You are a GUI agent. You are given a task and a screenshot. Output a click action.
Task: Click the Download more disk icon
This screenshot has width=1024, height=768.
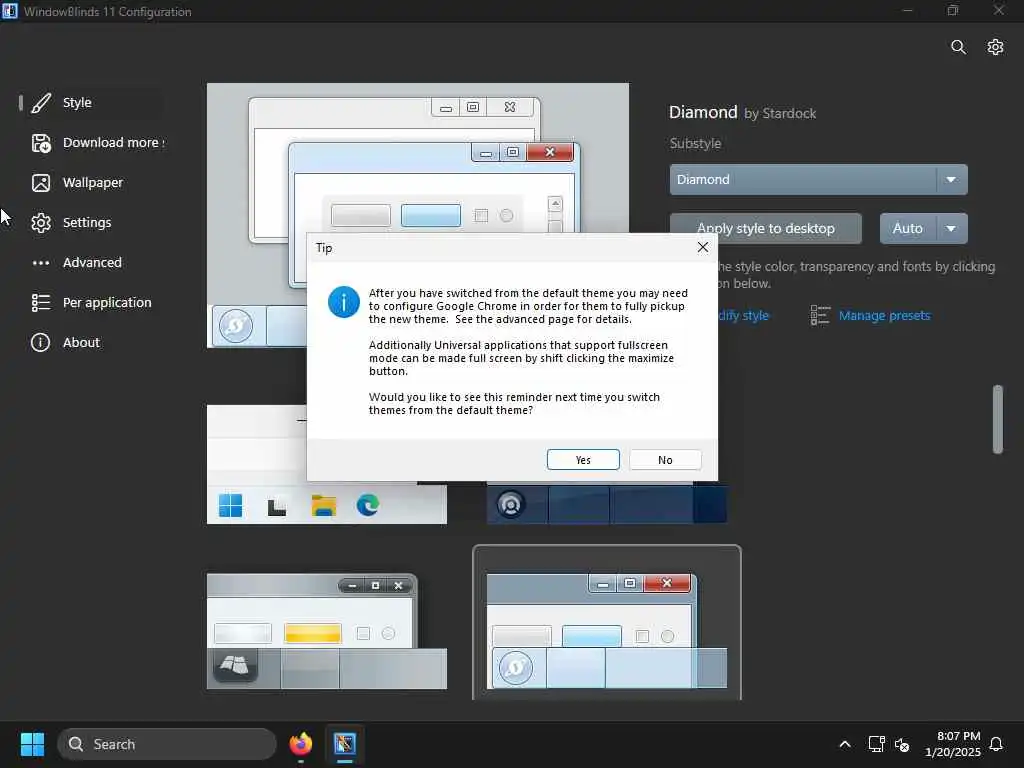tap(40, 143)
